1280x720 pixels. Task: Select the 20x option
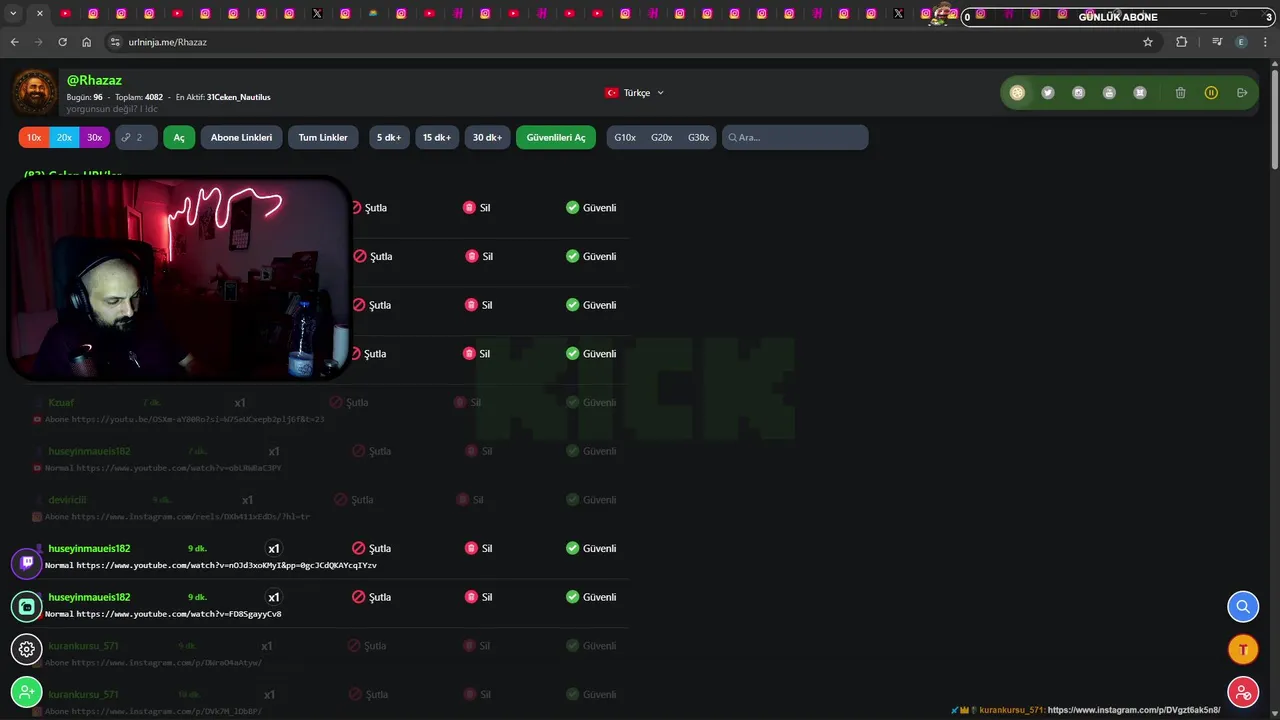[64, 137]
